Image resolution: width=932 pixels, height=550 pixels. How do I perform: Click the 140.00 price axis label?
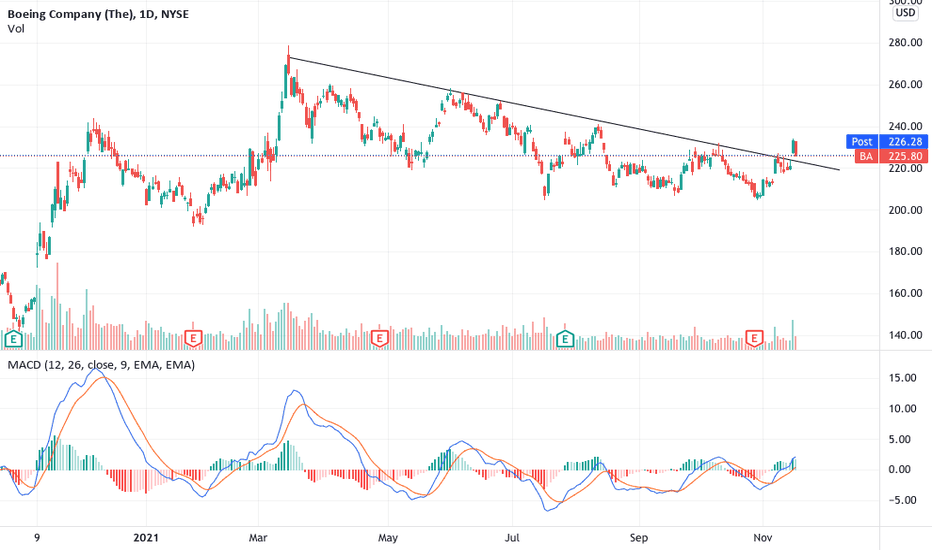point(905,335)
